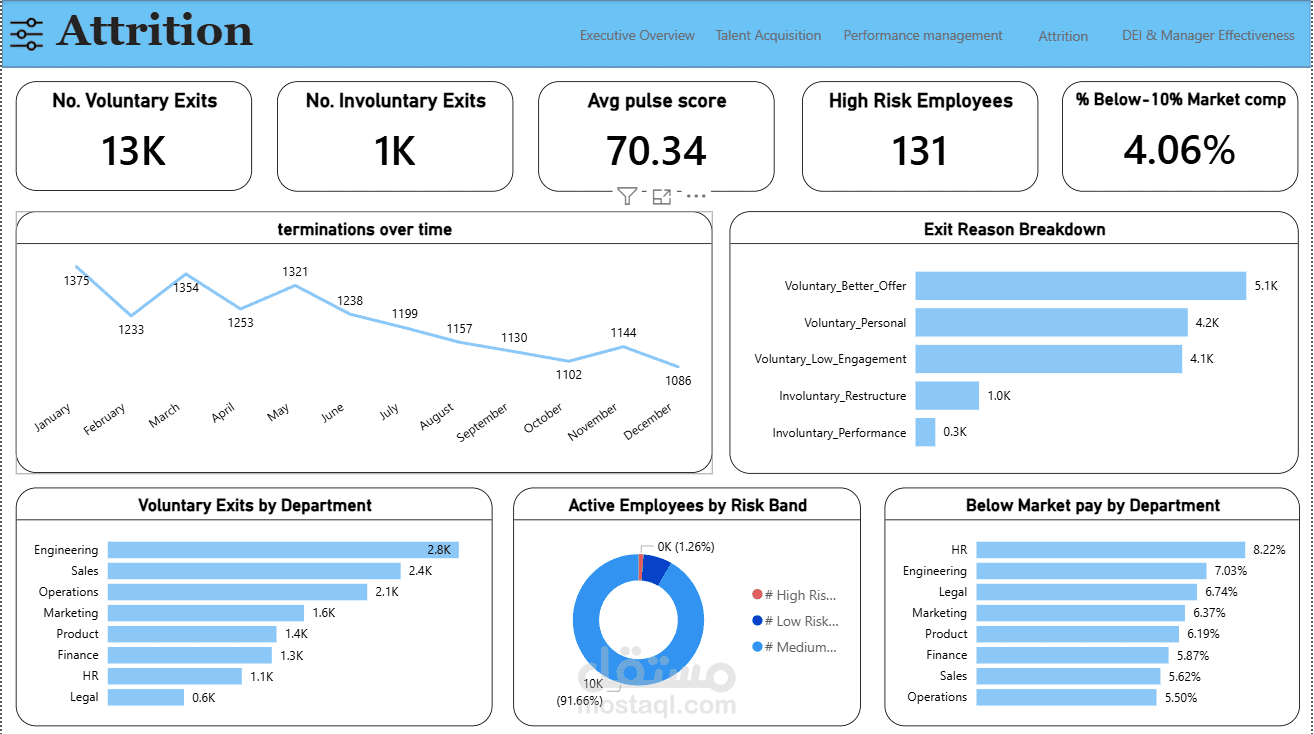Image resolution: width=1314 pixels, height=734 pixels.
Task: Click the terminations over time title
Action: pyautogui.click(x=364, y=229)
